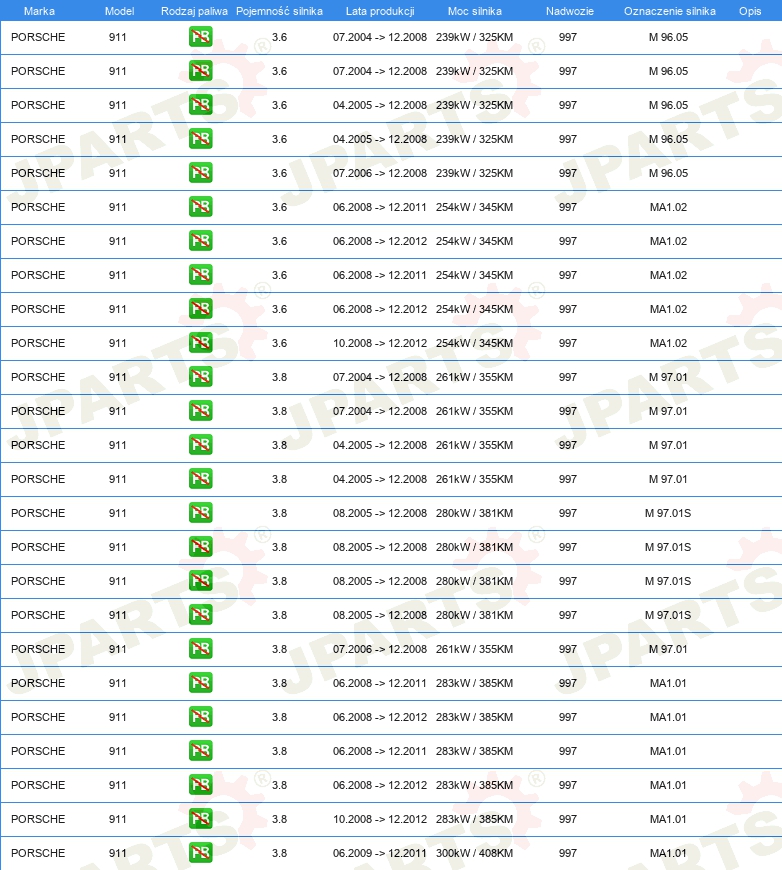Select 10.2008 -> 12.2012 in the 254kW row

380,343
